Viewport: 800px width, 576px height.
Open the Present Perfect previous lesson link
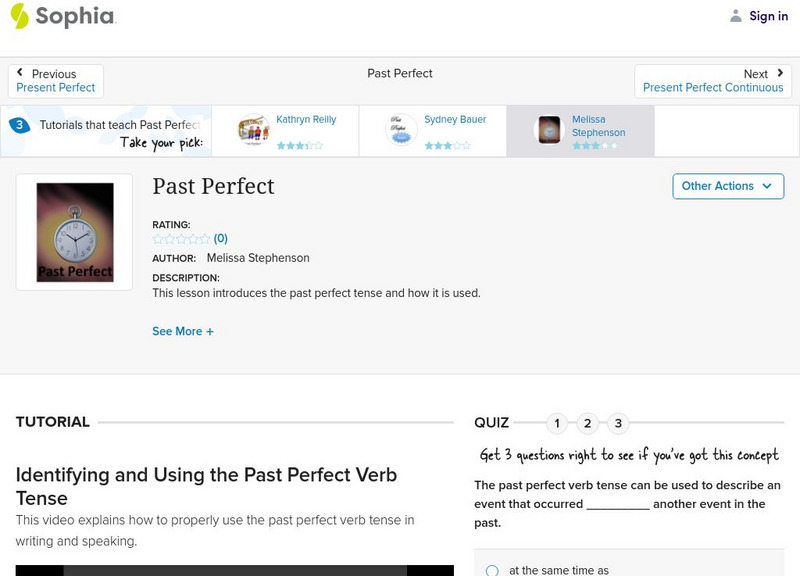pos(56,88)
